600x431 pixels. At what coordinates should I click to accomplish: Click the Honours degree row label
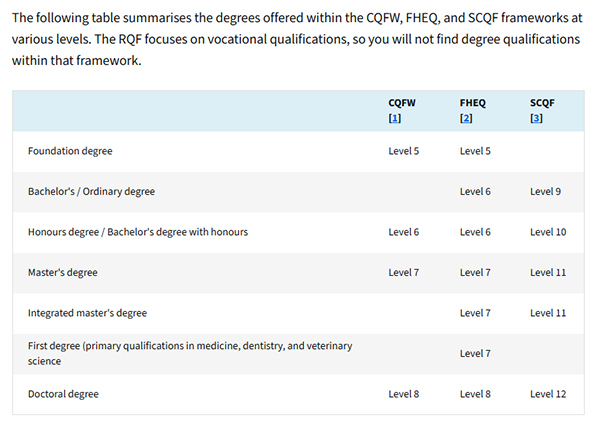(138, 232)
